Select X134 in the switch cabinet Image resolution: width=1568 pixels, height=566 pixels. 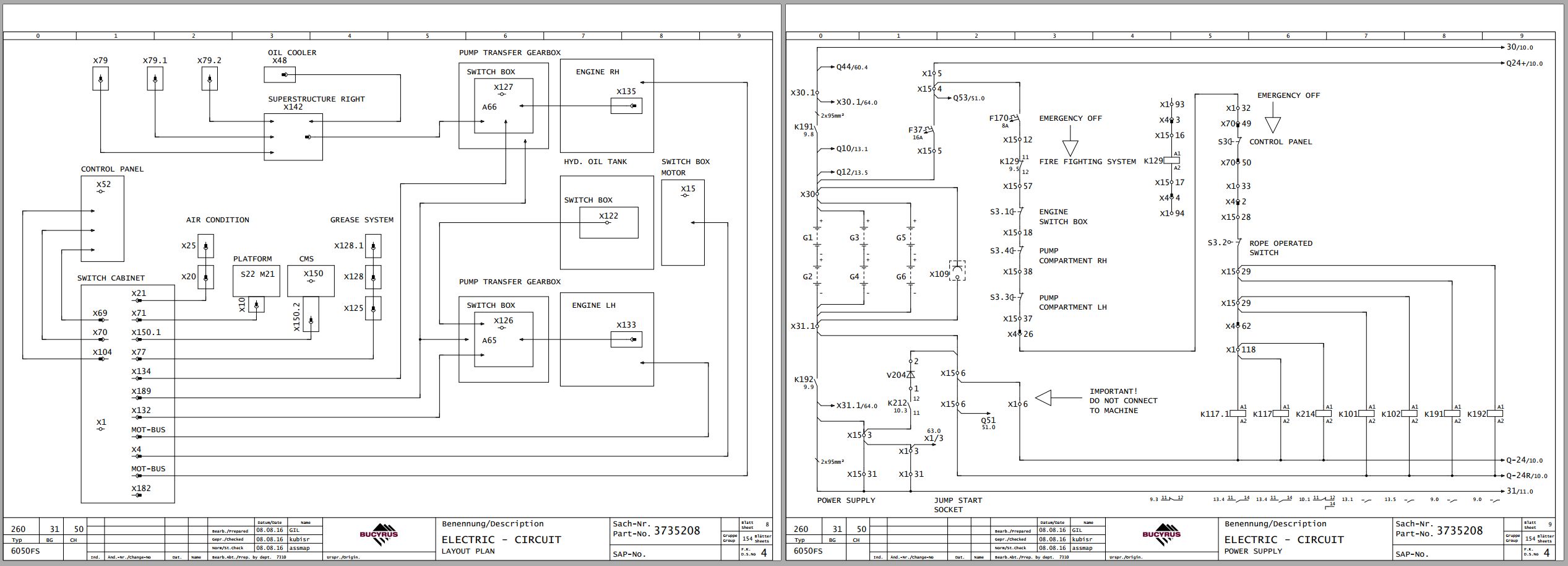(141, 372)
